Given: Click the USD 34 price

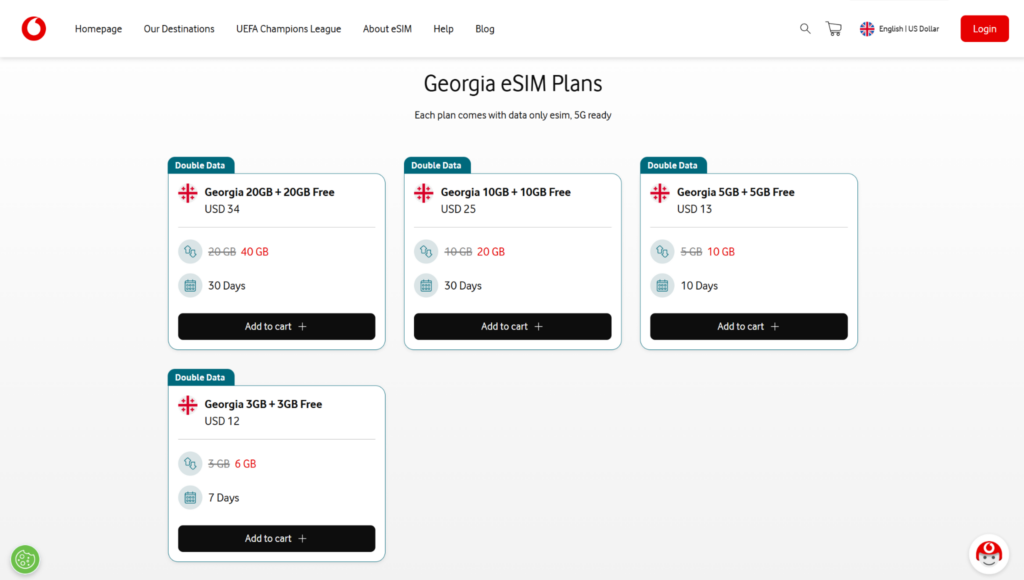Looking at the screenshot, I should tap(222, 209).
